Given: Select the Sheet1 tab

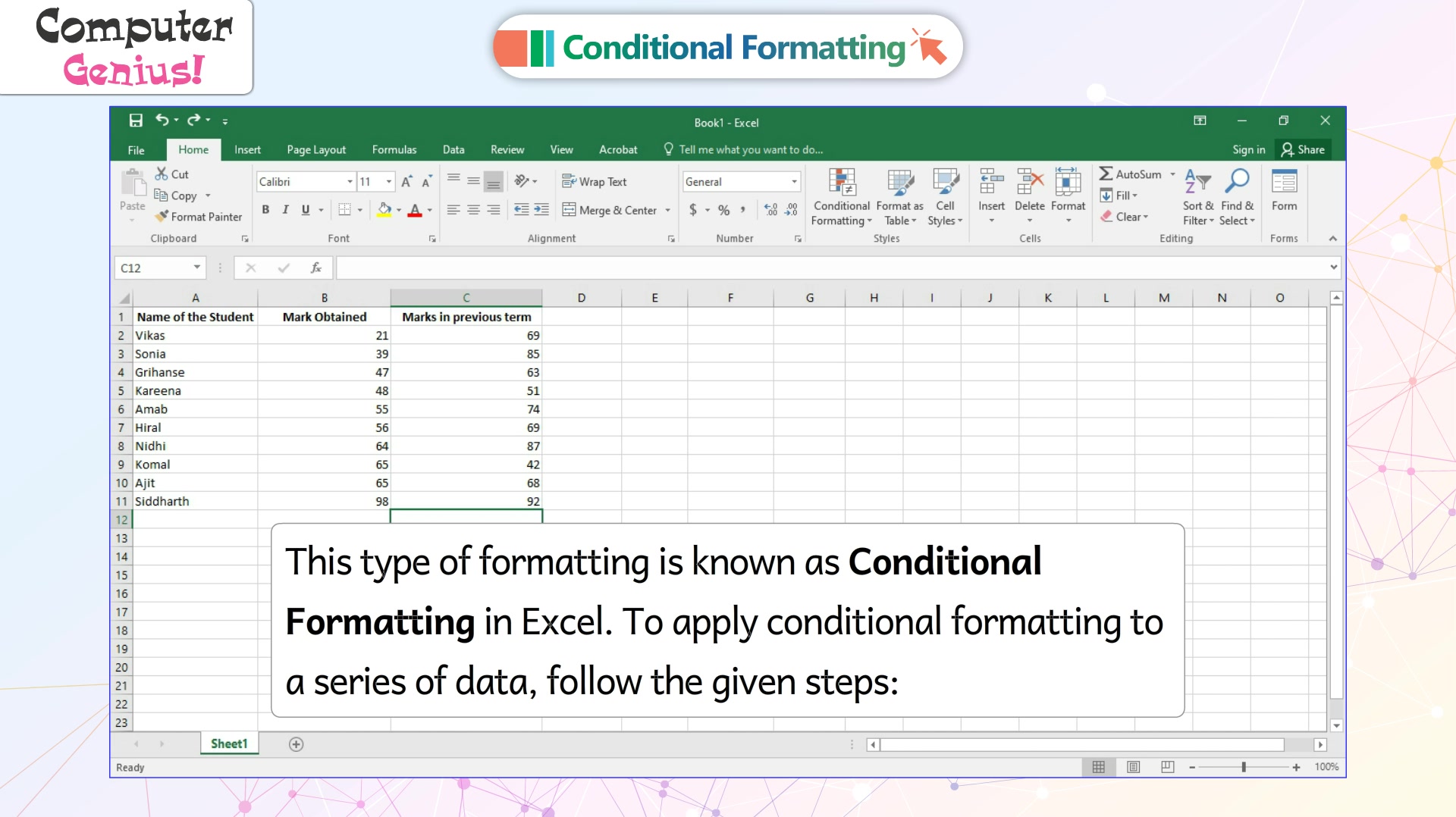Looking at the screenshot, I should (x=229, y=744).
